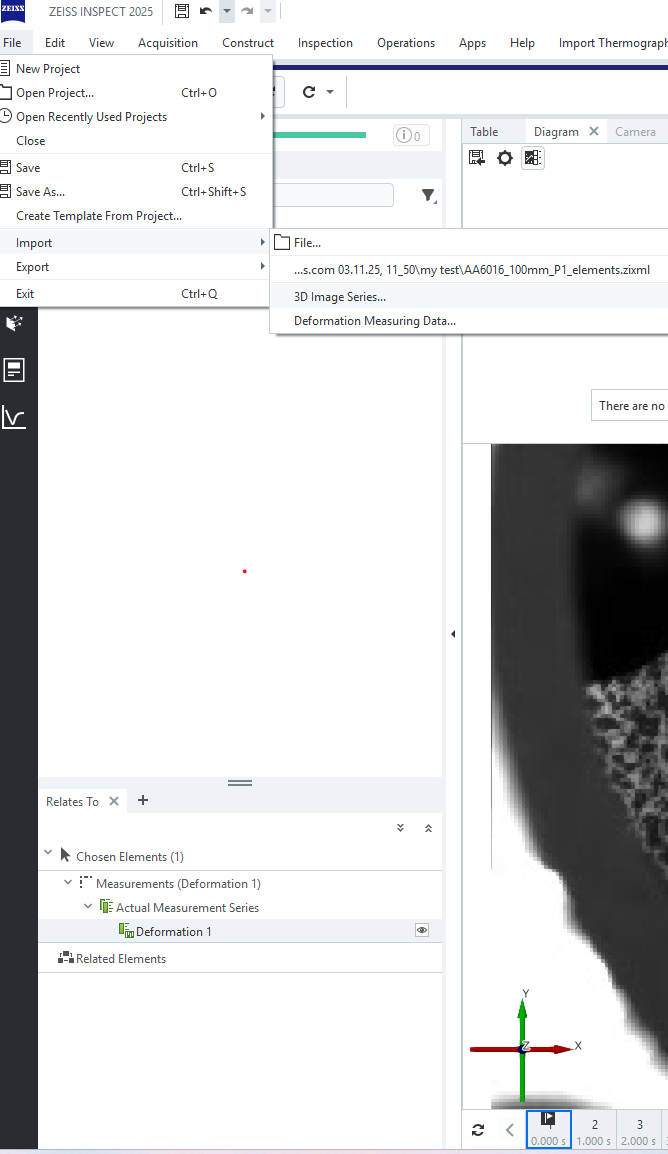Click the ZEISS logo icon
Screen dimensions: 668x1154
click(x=13, y=11)
